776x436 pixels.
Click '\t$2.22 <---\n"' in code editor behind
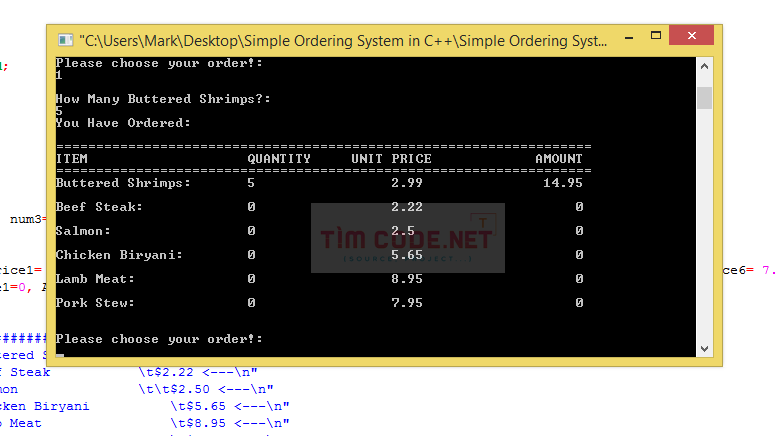pyautogui.click(x=198, y=372)
